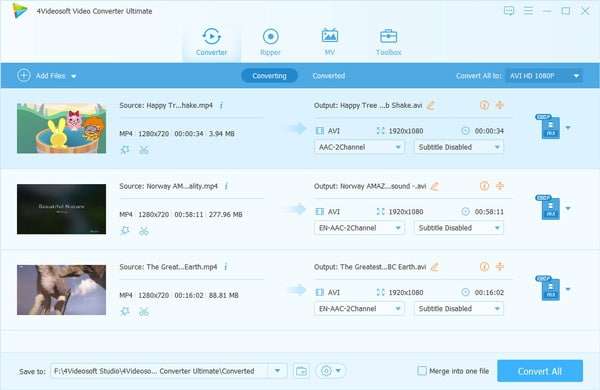Open the Toolbox icon
The width and height of the screenshot is (600, 390).
coord(388,36)
